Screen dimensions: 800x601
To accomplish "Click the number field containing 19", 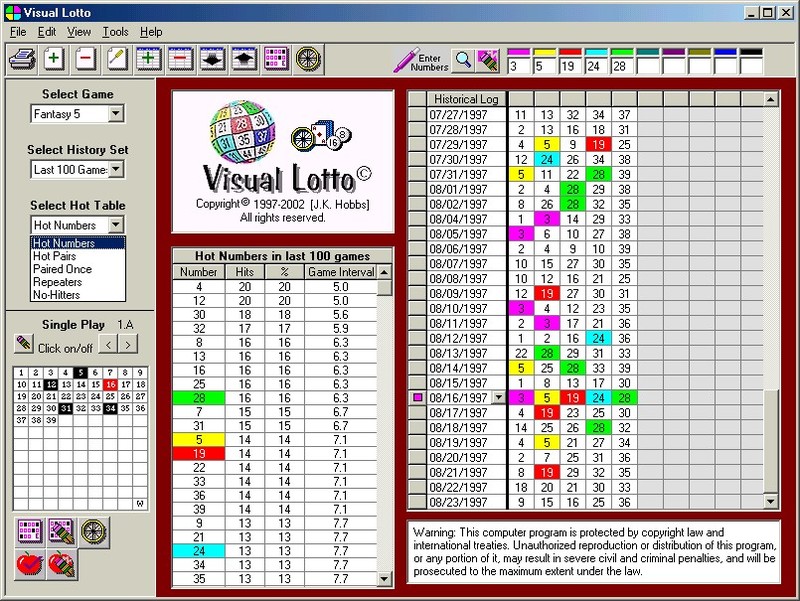I will tap(570, 66).
